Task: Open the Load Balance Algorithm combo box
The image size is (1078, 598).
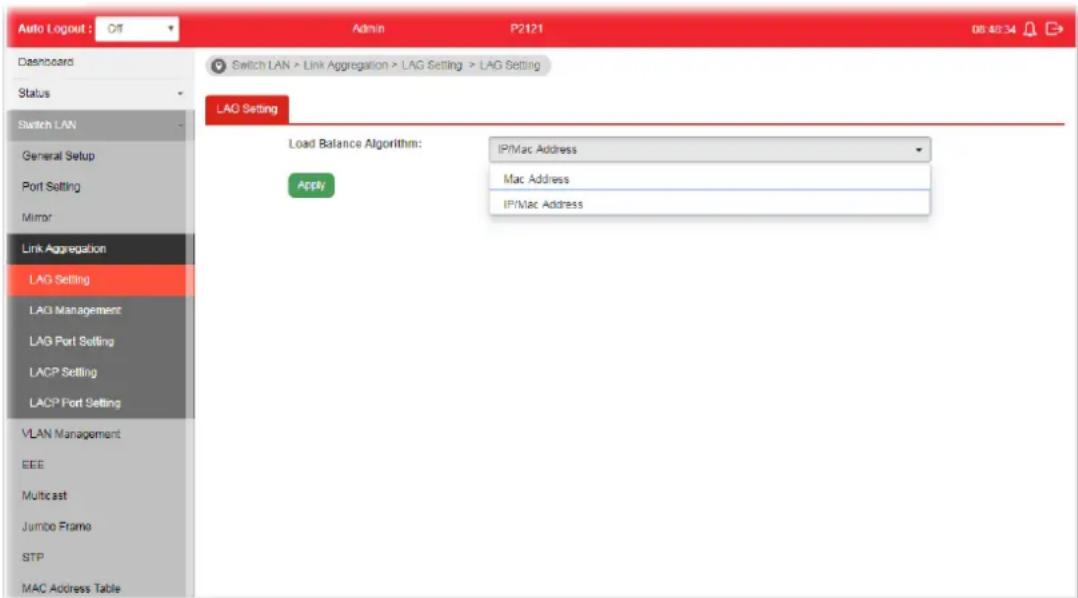Action: pos(710,149)
